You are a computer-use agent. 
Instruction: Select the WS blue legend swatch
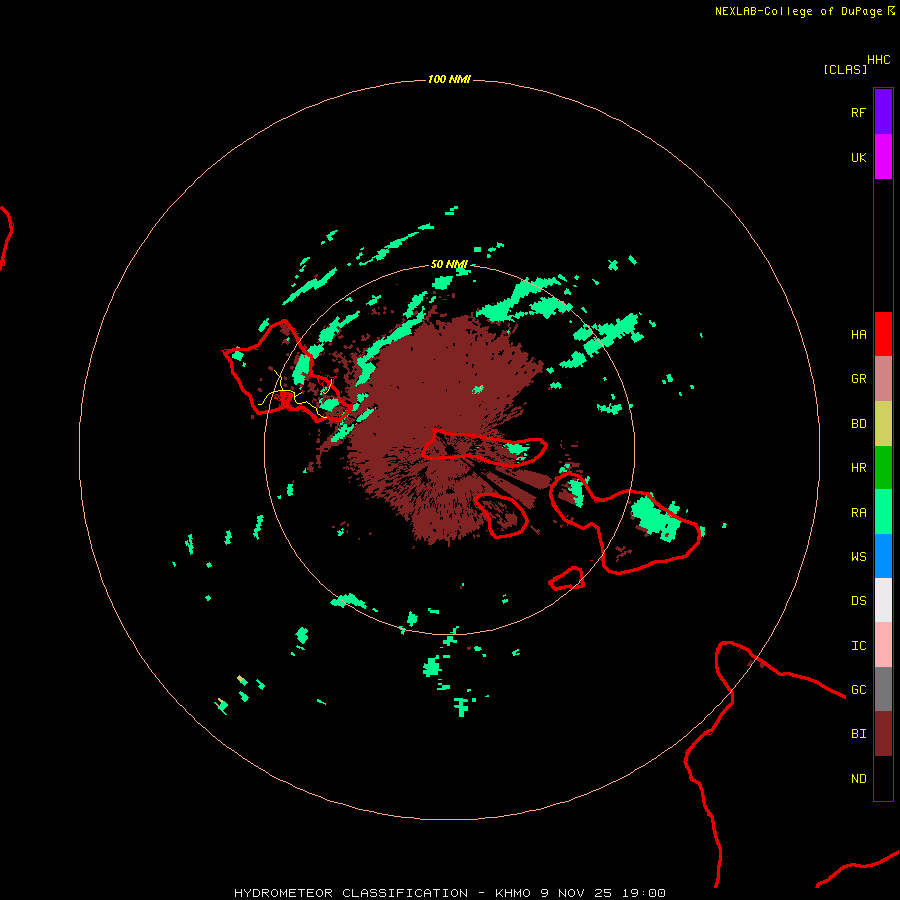[x=883, y=556]
